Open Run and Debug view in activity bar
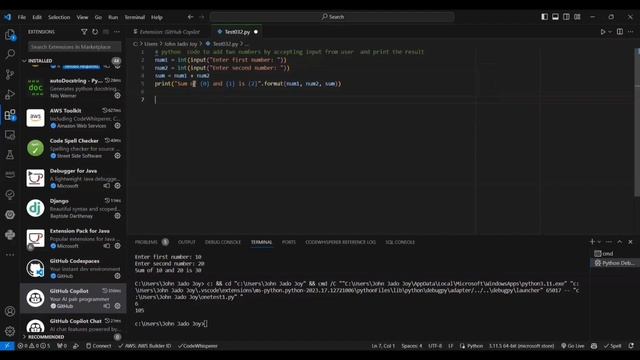This screenshot has width=640, height=360. coord(10,94)
